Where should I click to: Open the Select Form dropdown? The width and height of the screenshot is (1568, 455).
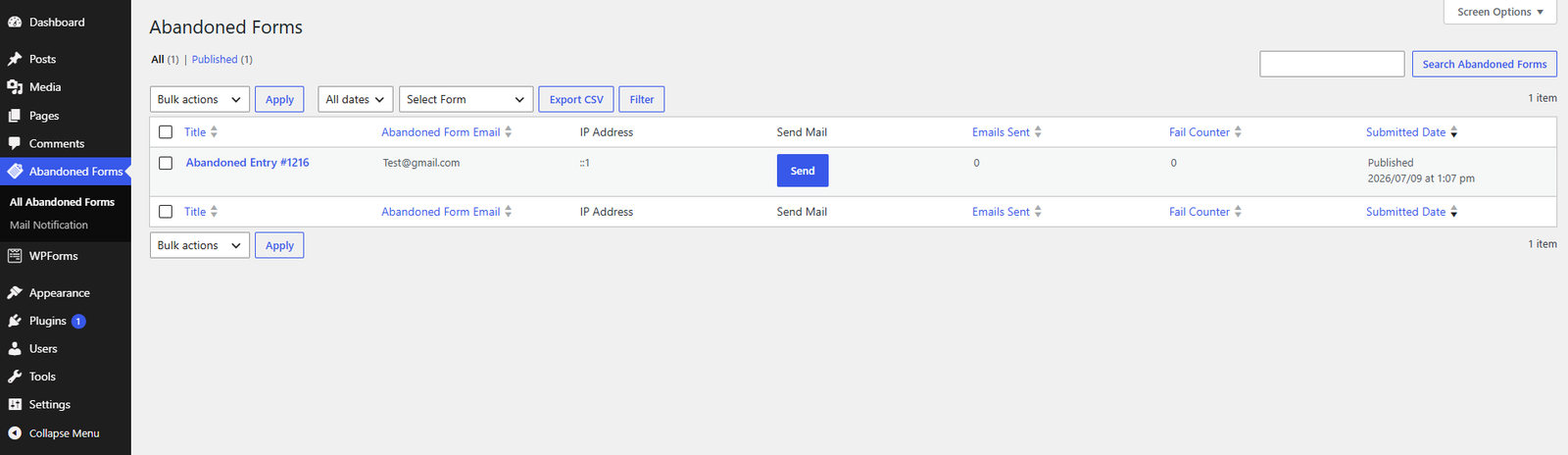(466, 99)
